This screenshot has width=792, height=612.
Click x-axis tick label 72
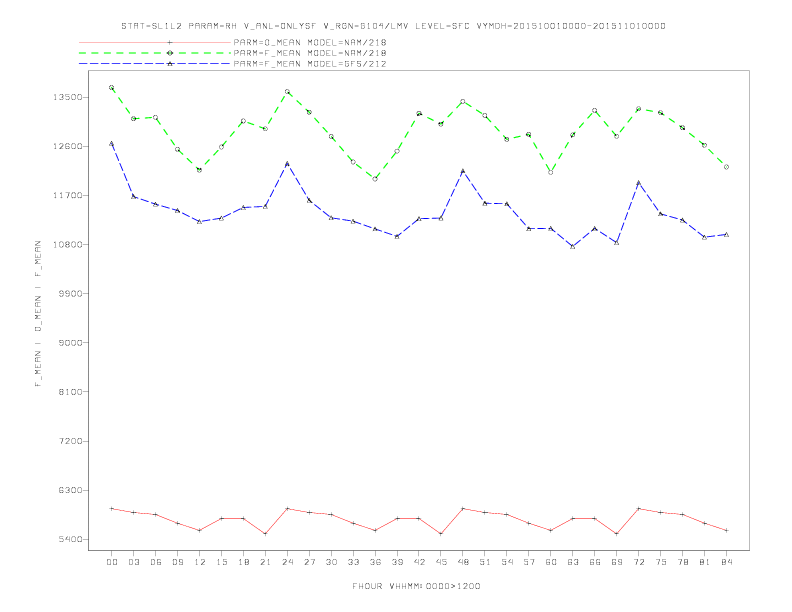tap(639, 562)
